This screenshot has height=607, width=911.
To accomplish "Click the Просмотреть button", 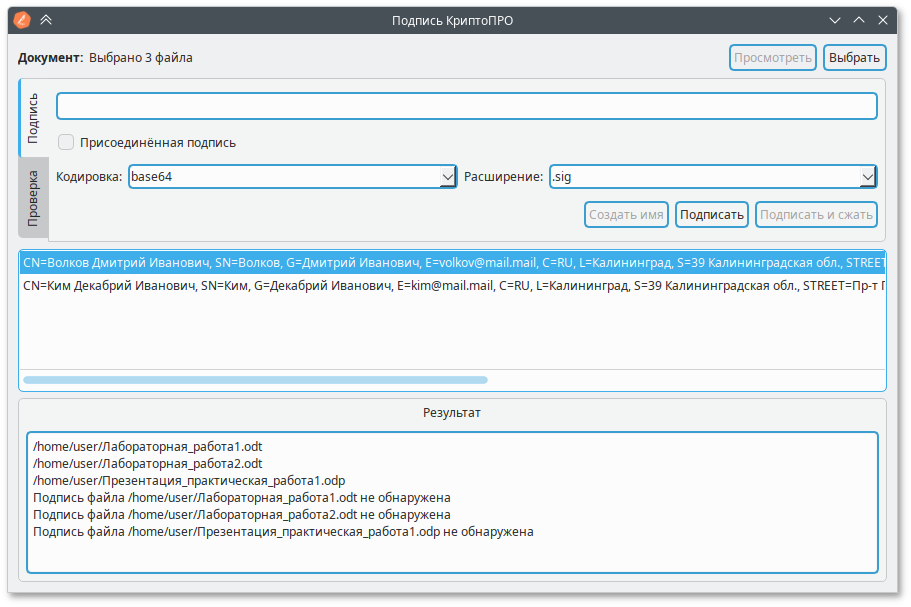I will click(772, 58).
